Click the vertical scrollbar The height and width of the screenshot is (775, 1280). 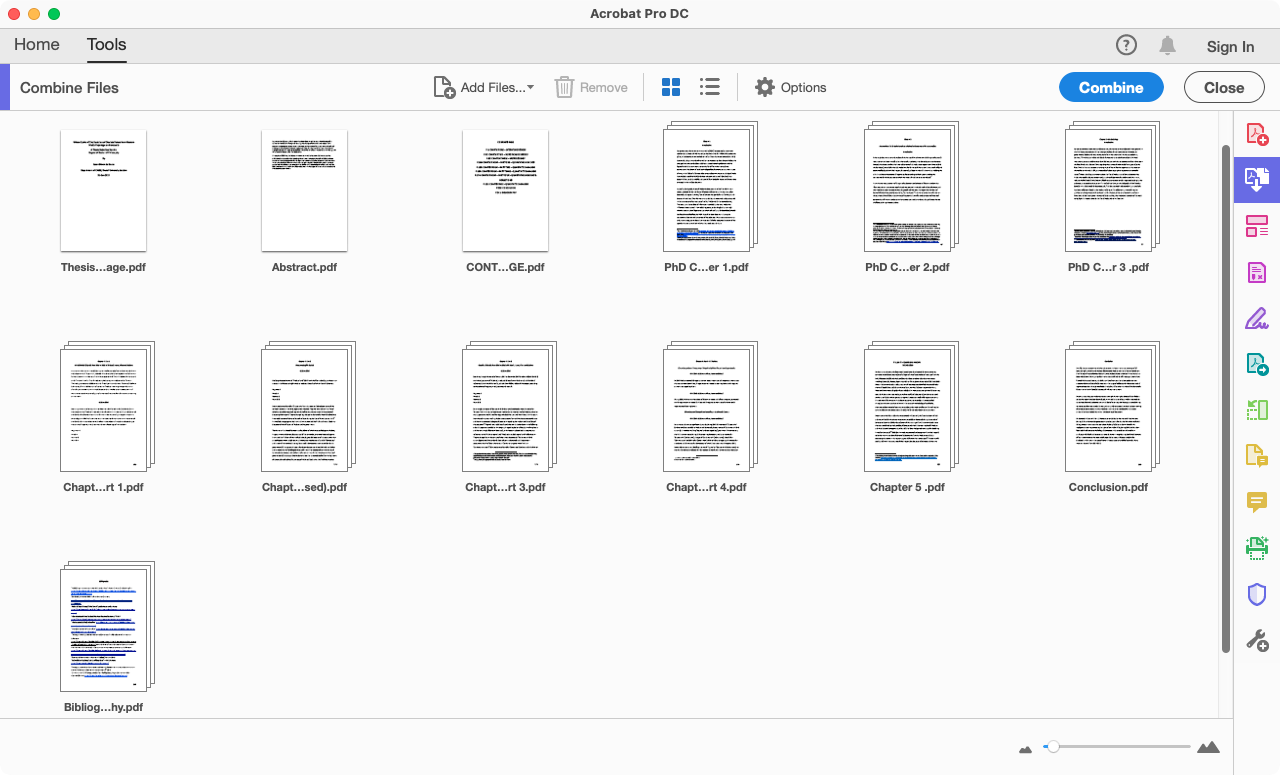click(x=1226, y=398)
